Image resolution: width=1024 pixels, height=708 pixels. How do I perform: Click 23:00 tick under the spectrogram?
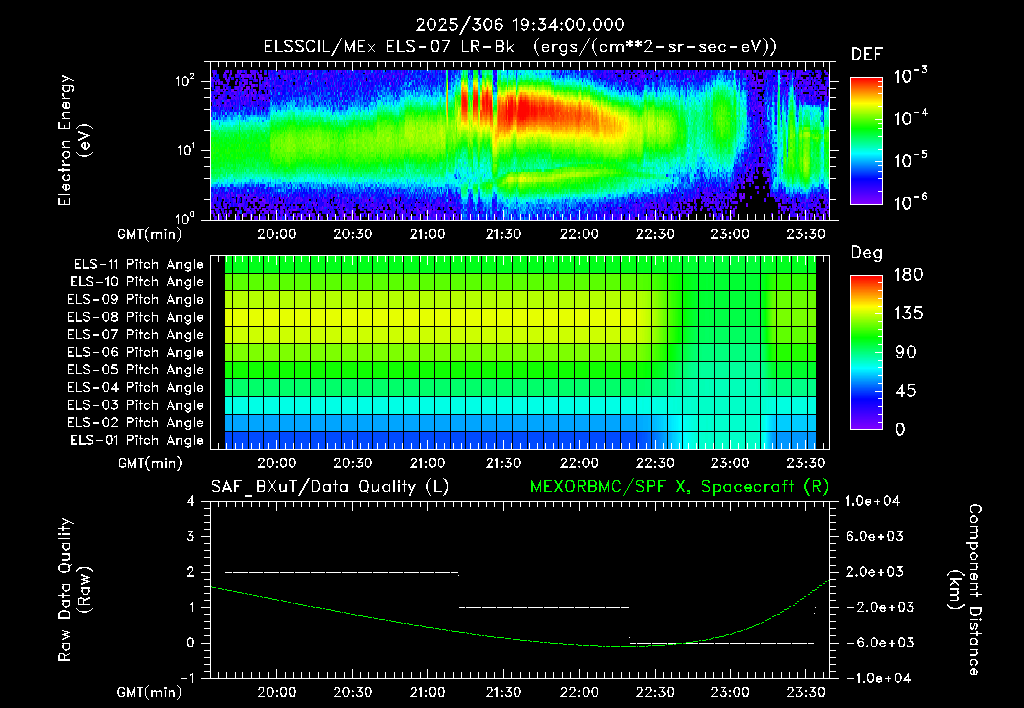(x=730, y=234)
